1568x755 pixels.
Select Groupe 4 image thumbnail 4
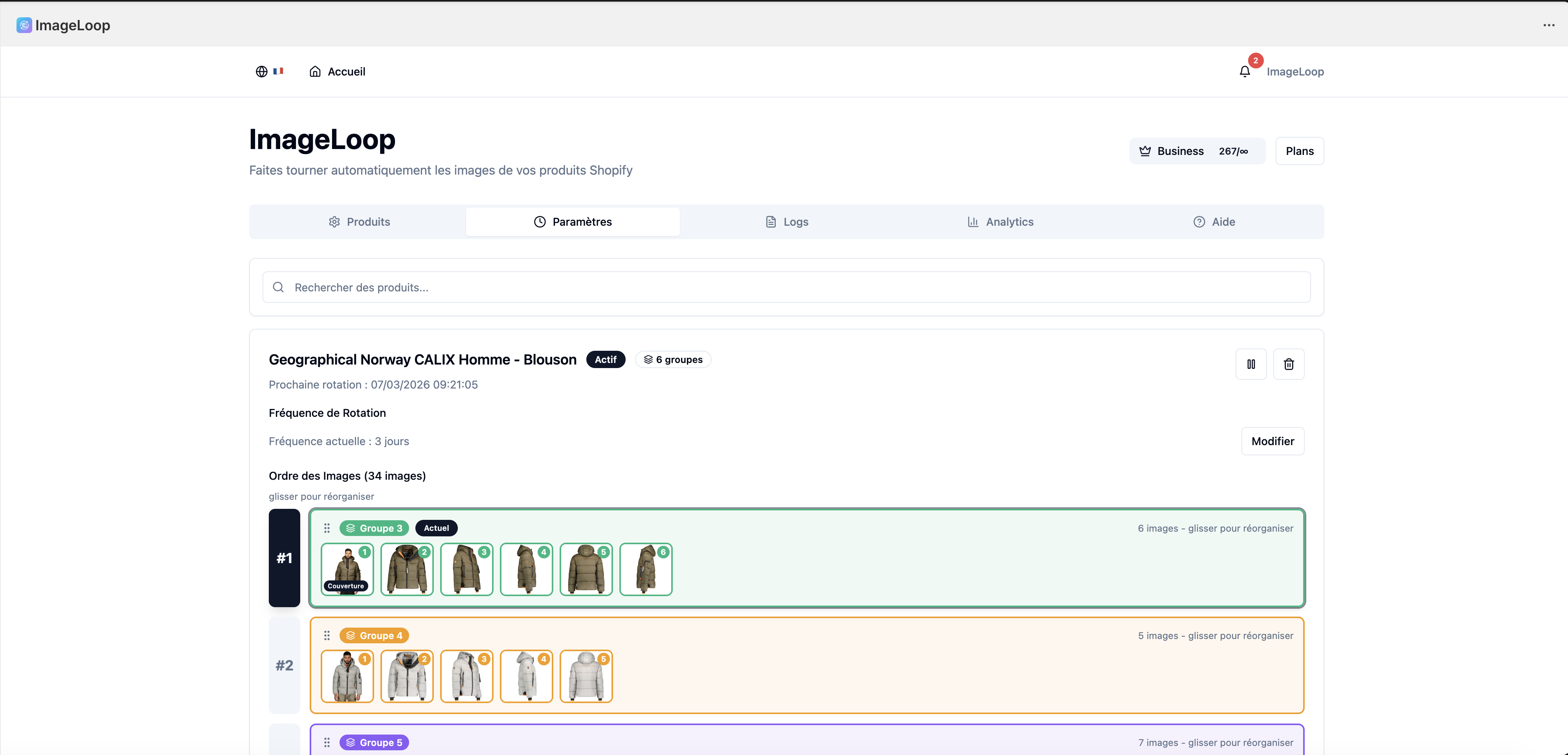pyautogui.click(x=526, y=676)
